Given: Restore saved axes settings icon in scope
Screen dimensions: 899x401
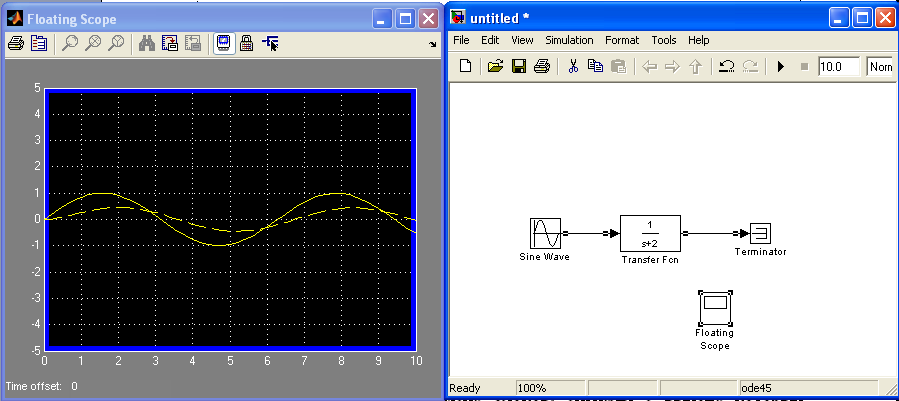Looking at the screenshot, I should point(193,43).
